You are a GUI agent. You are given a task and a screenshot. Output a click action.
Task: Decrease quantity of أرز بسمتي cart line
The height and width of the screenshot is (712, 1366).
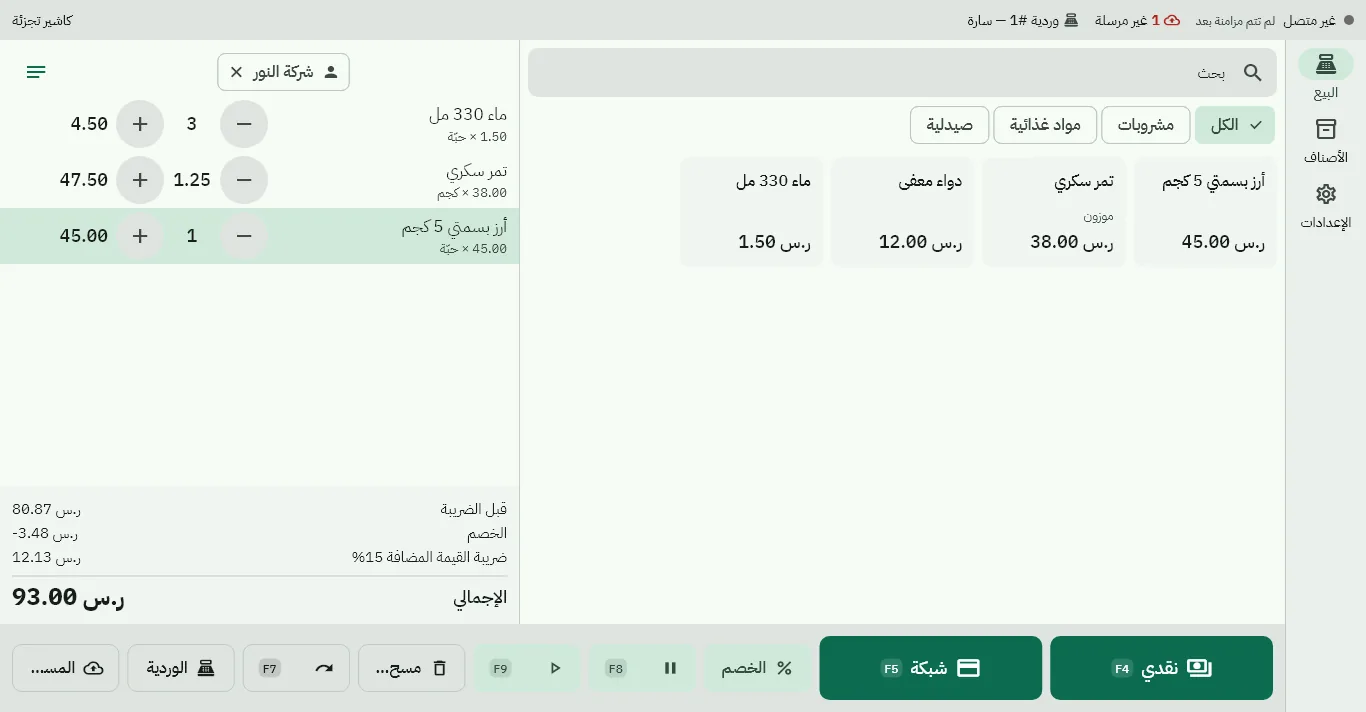pyautogui.click(x=244, y=236)
